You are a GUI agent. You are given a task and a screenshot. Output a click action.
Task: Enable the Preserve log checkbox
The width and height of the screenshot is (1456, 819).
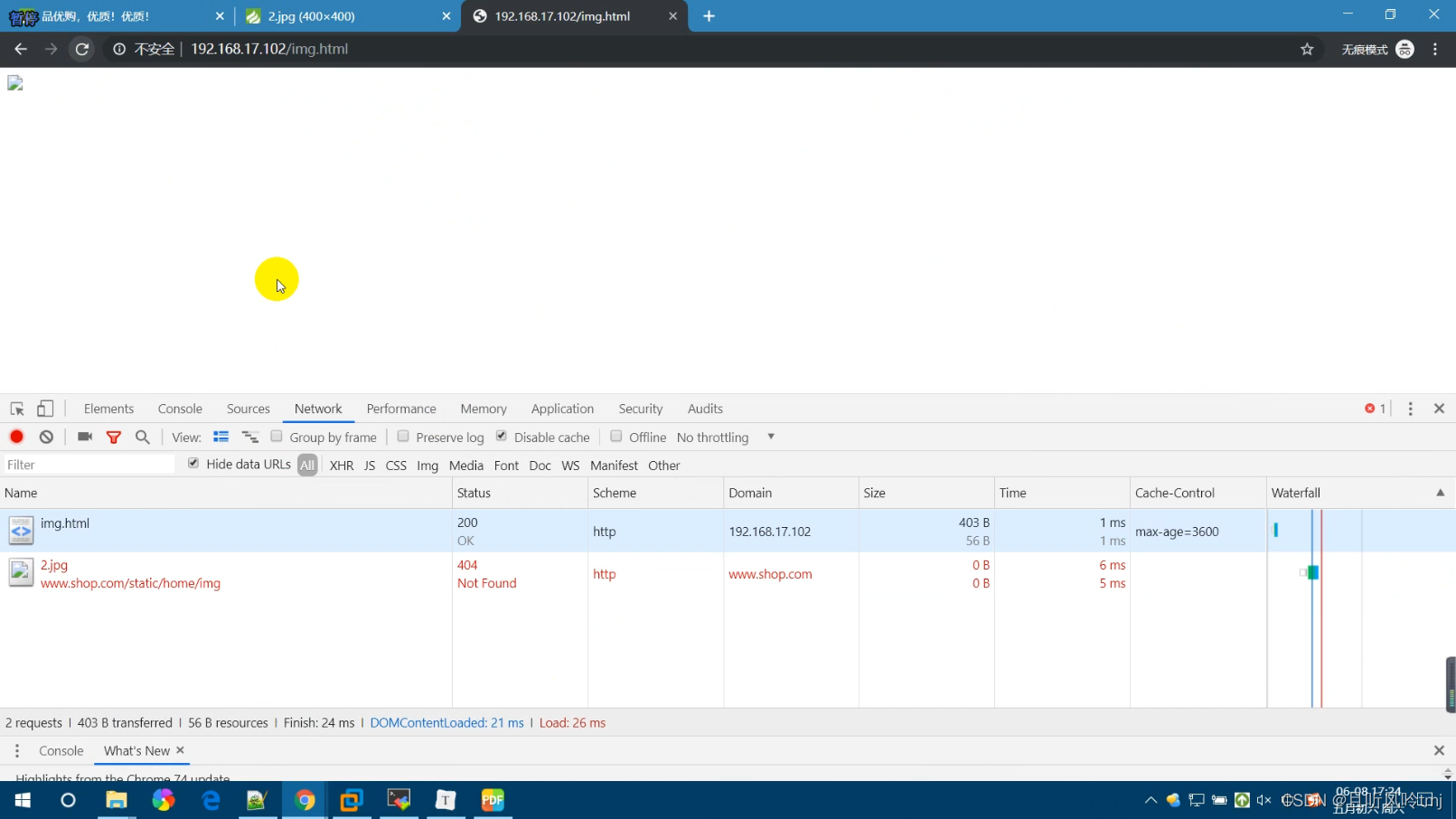point(403,437)
